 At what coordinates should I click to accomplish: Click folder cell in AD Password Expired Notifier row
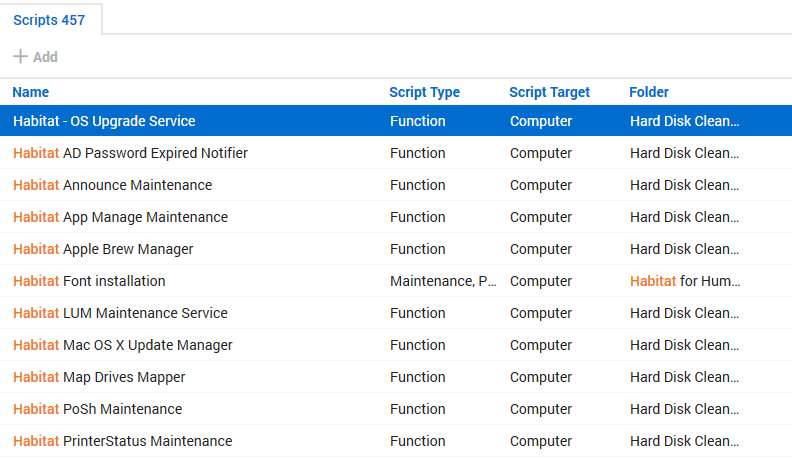pos(684,153)
